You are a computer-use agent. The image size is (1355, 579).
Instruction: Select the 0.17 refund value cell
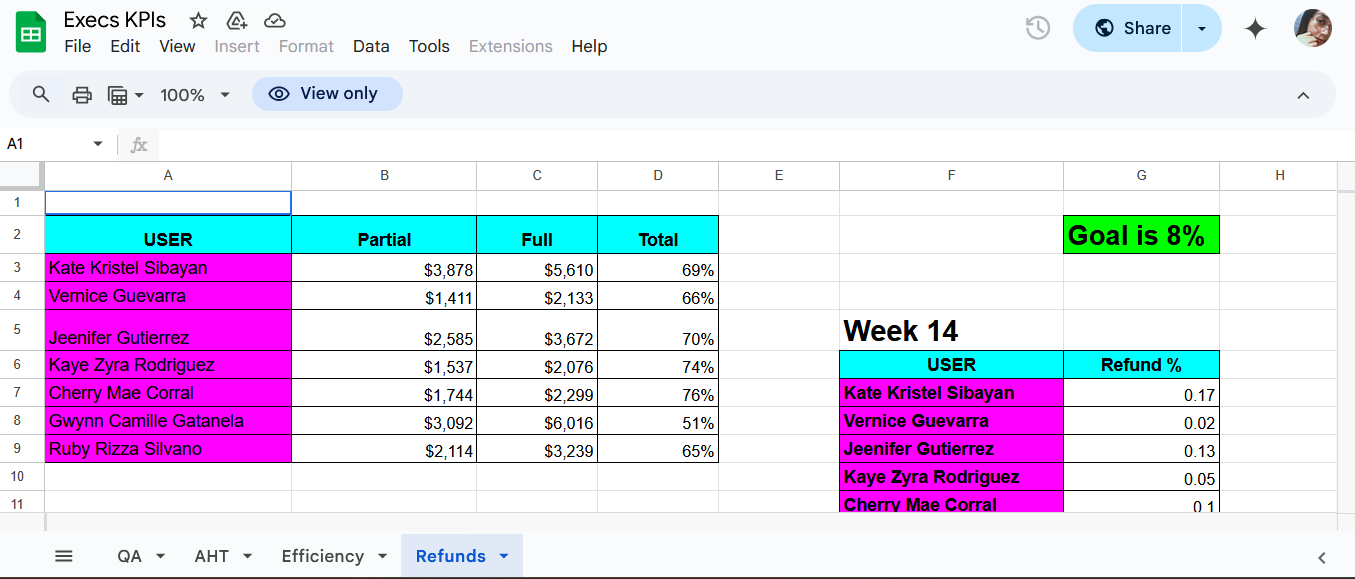[1141, 393]
